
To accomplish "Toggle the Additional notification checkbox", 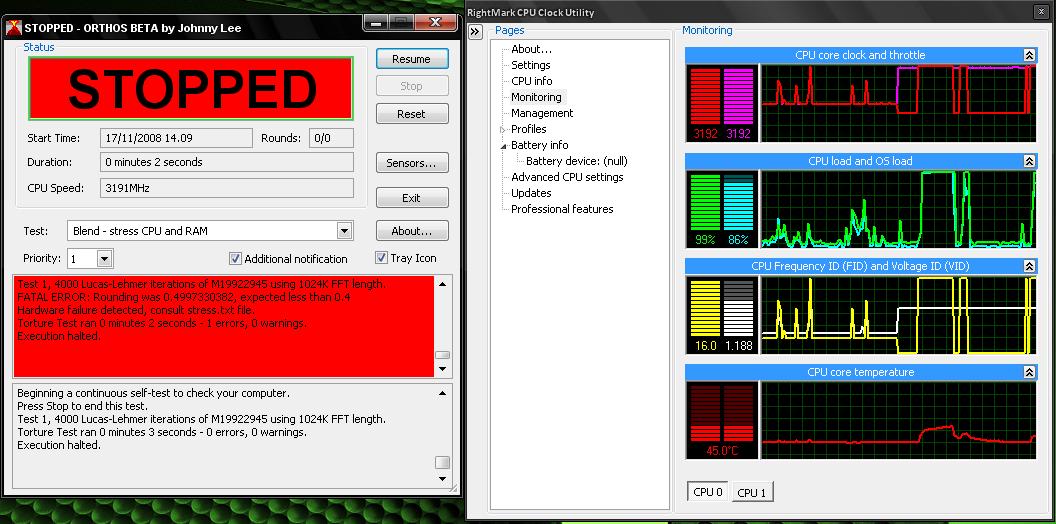I will coord(235,259).
